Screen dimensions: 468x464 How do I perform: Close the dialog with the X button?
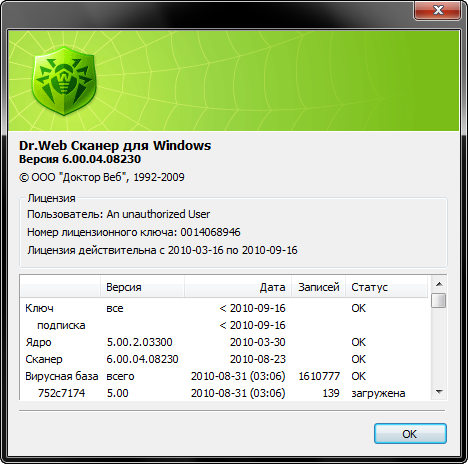point(438,11)
